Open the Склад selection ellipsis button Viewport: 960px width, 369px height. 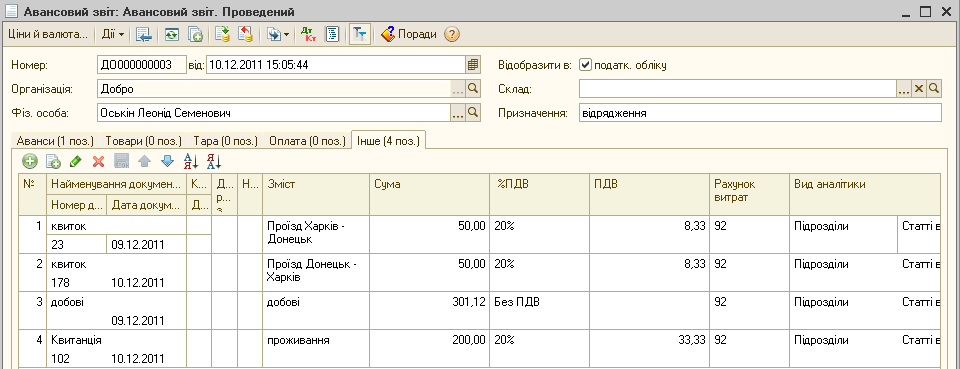point(904,89)
